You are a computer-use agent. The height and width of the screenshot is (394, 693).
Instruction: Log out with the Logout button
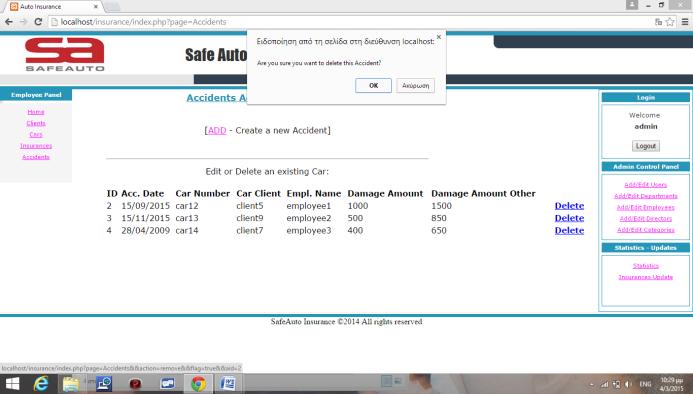646,146
